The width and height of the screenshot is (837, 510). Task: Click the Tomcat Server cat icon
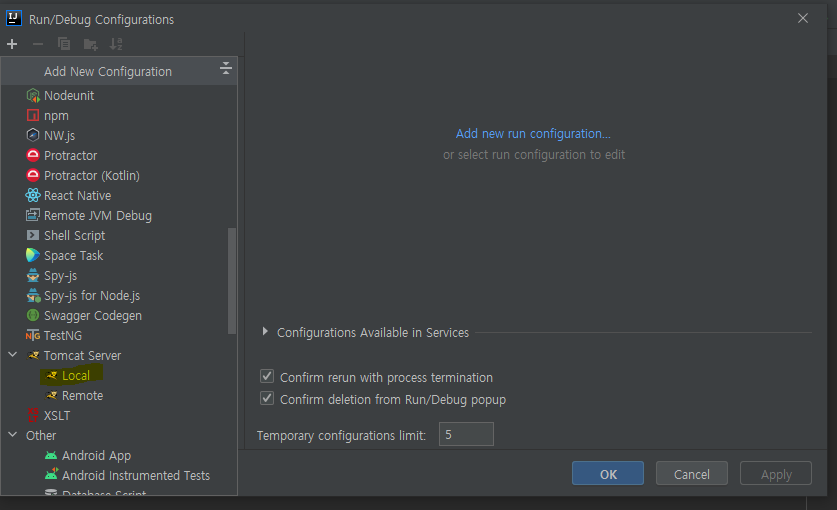[x=33, y=356]
